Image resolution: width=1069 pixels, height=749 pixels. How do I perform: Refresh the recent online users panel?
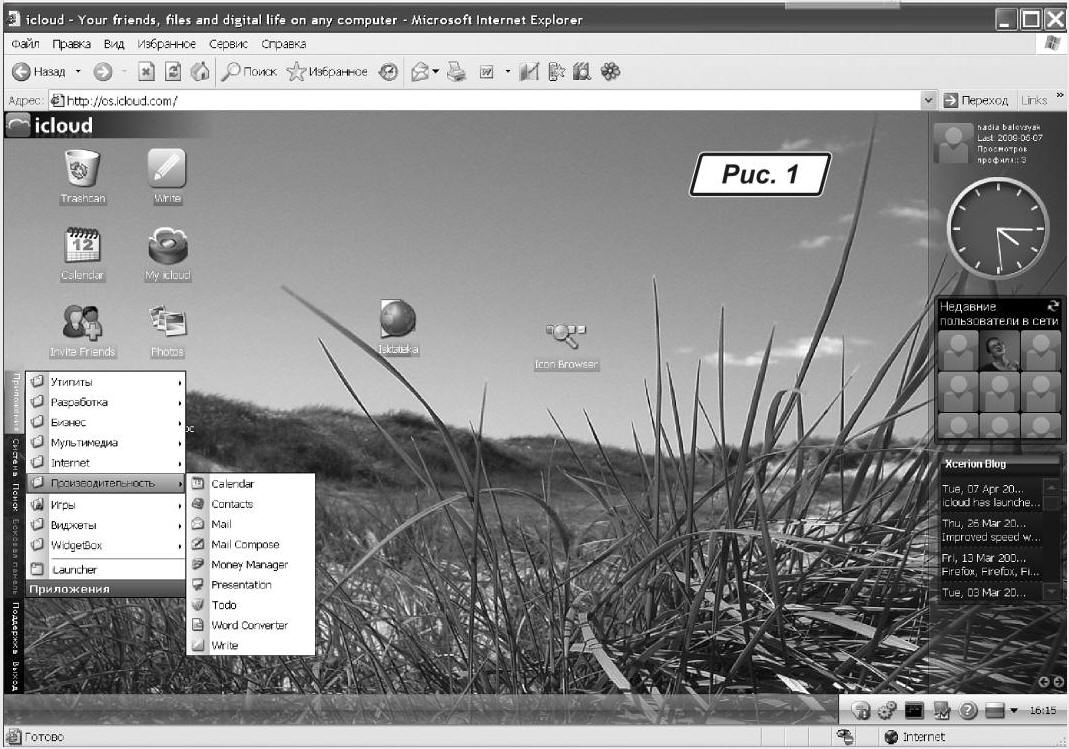click(1051, 306)
